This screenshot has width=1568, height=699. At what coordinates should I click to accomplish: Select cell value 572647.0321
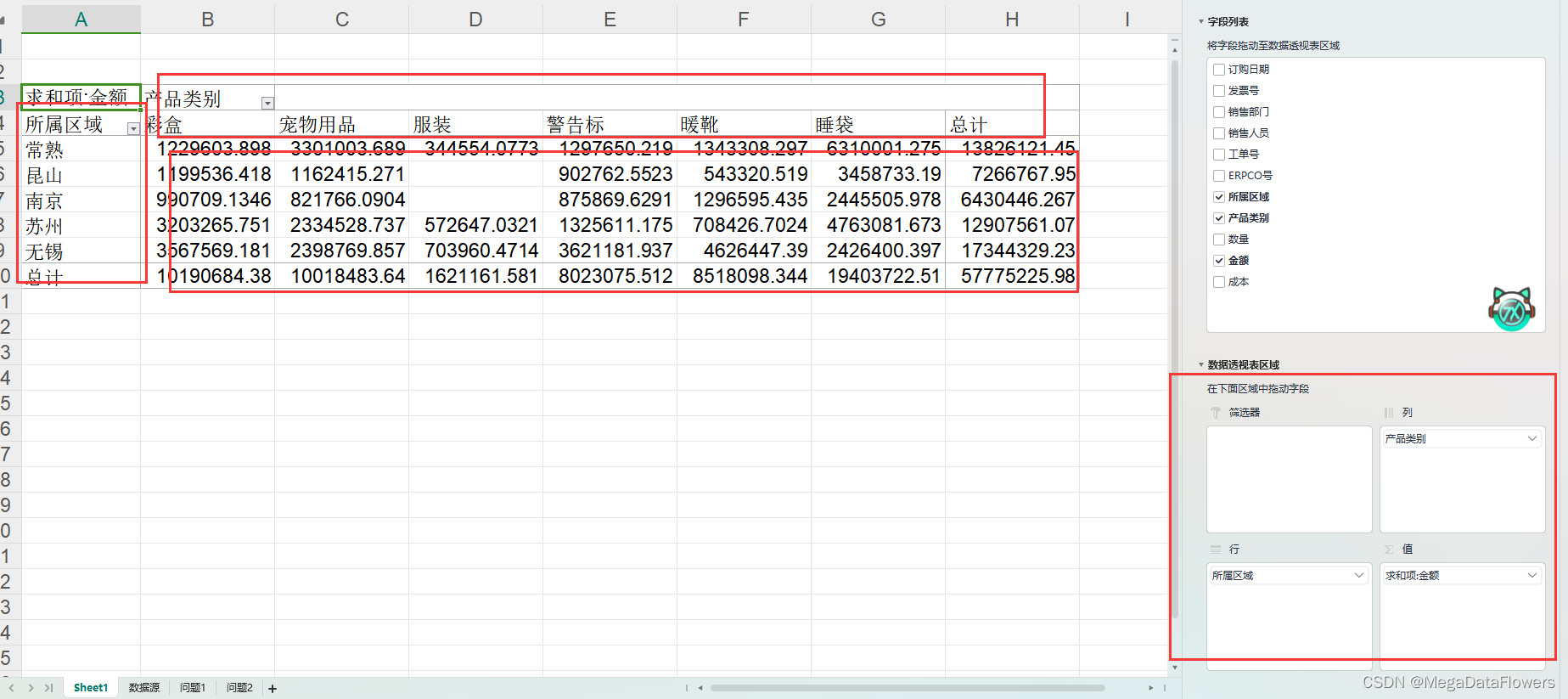tap(475, 225)
